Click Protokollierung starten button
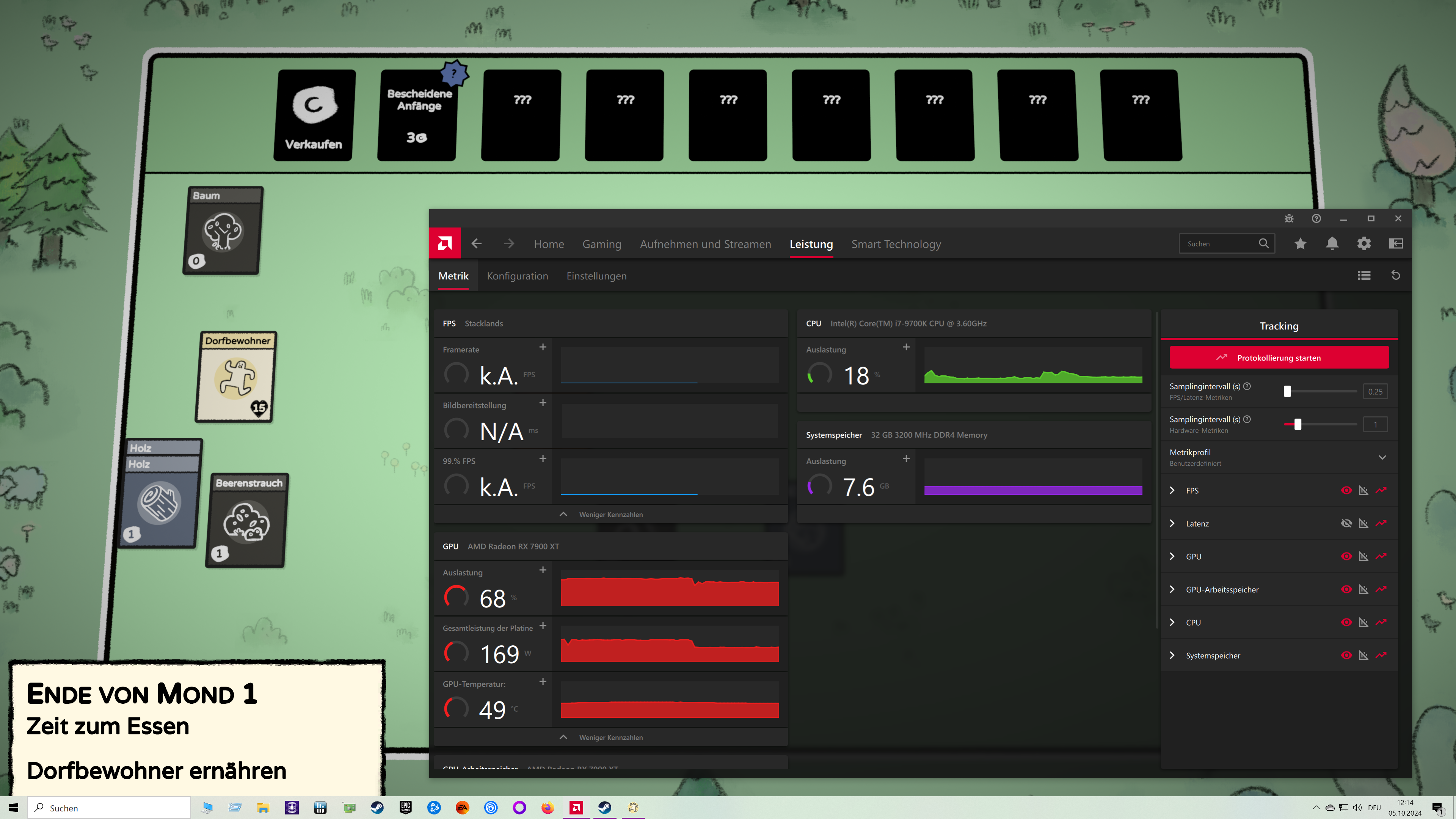The width and height of the screenshot is (1456, 819). coord(1279,358)
